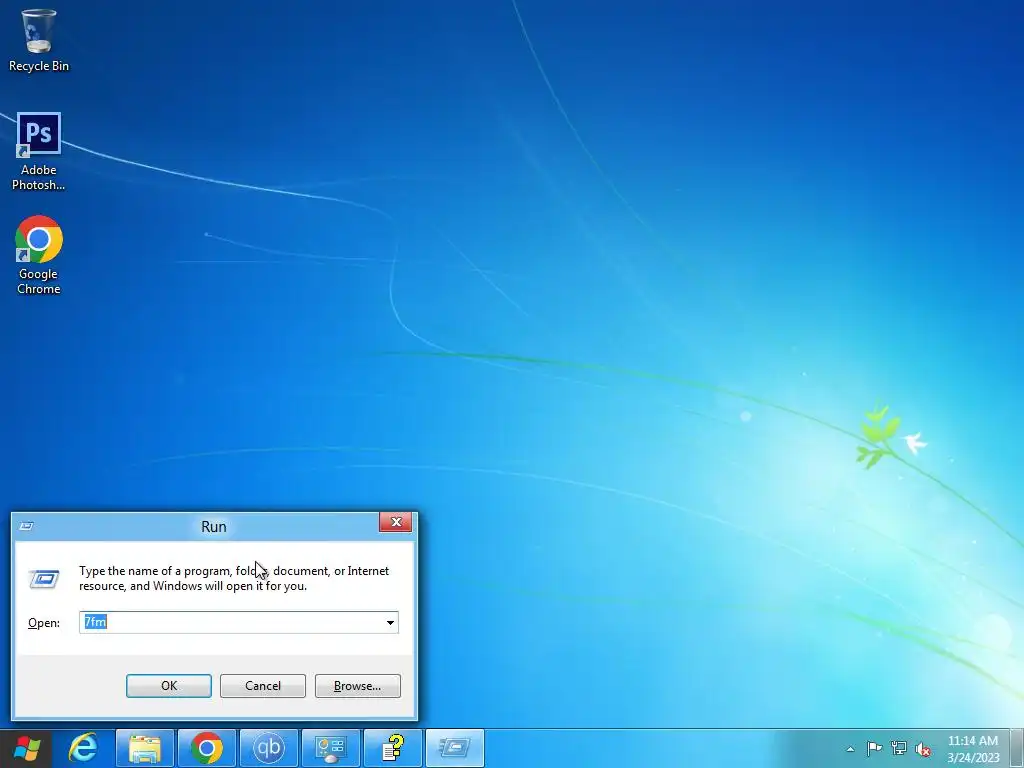Image resolution: width=1024 pixels, height=768 pixels.
Task: Open the clock showing 11:14 AM
Action: (972, 748)
